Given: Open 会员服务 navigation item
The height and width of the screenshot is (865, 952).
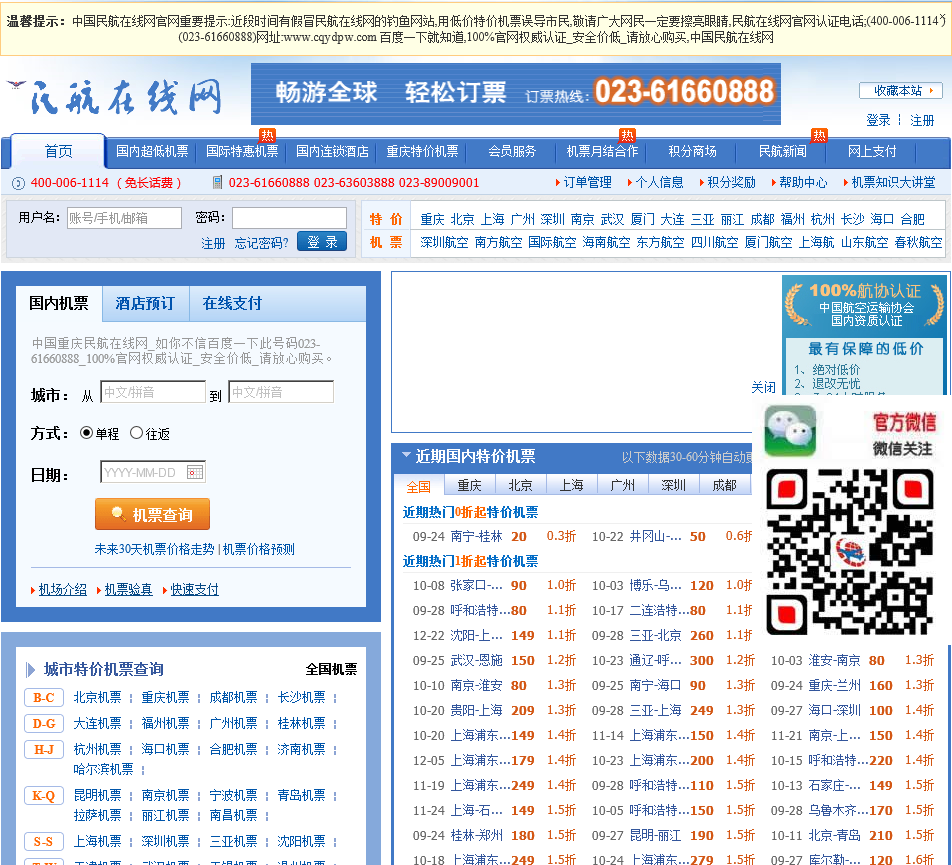Looking at the screenshot, I should point(512,151).
